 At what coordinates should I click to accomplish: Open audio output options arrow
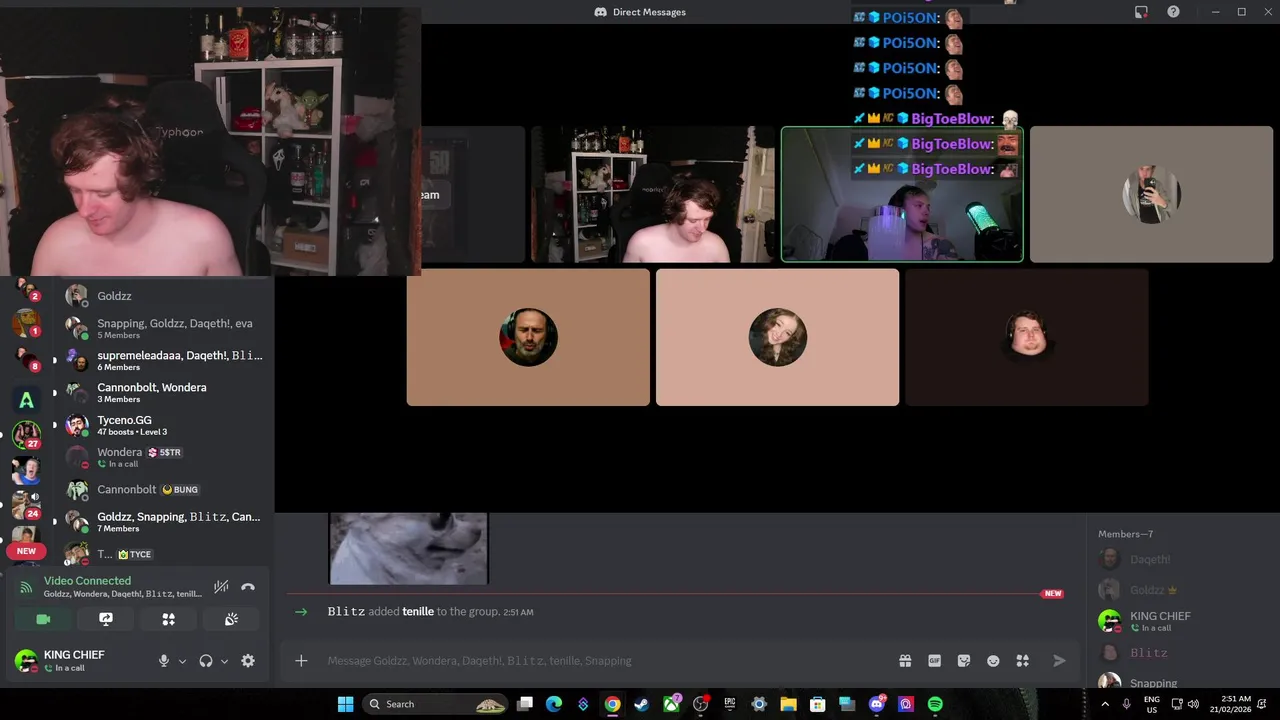point(224,661)
